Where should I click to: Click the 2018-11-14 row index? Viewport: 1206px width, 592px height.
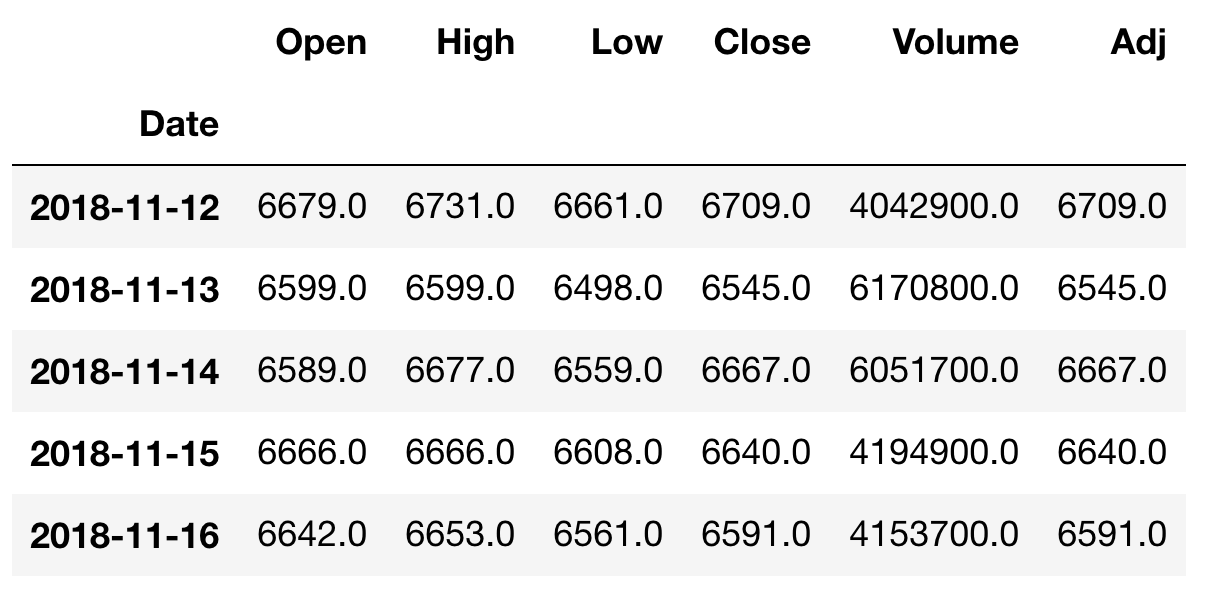[x=125, y=371]
